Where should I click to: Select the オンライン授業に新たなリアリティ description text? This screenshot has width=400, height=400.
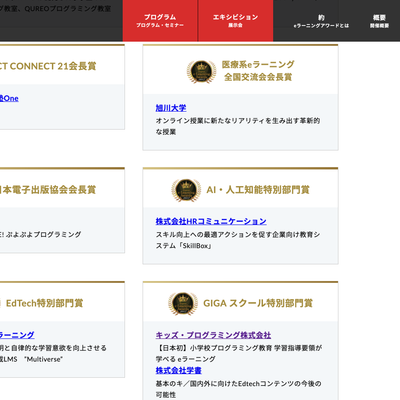tap(238, 126)
